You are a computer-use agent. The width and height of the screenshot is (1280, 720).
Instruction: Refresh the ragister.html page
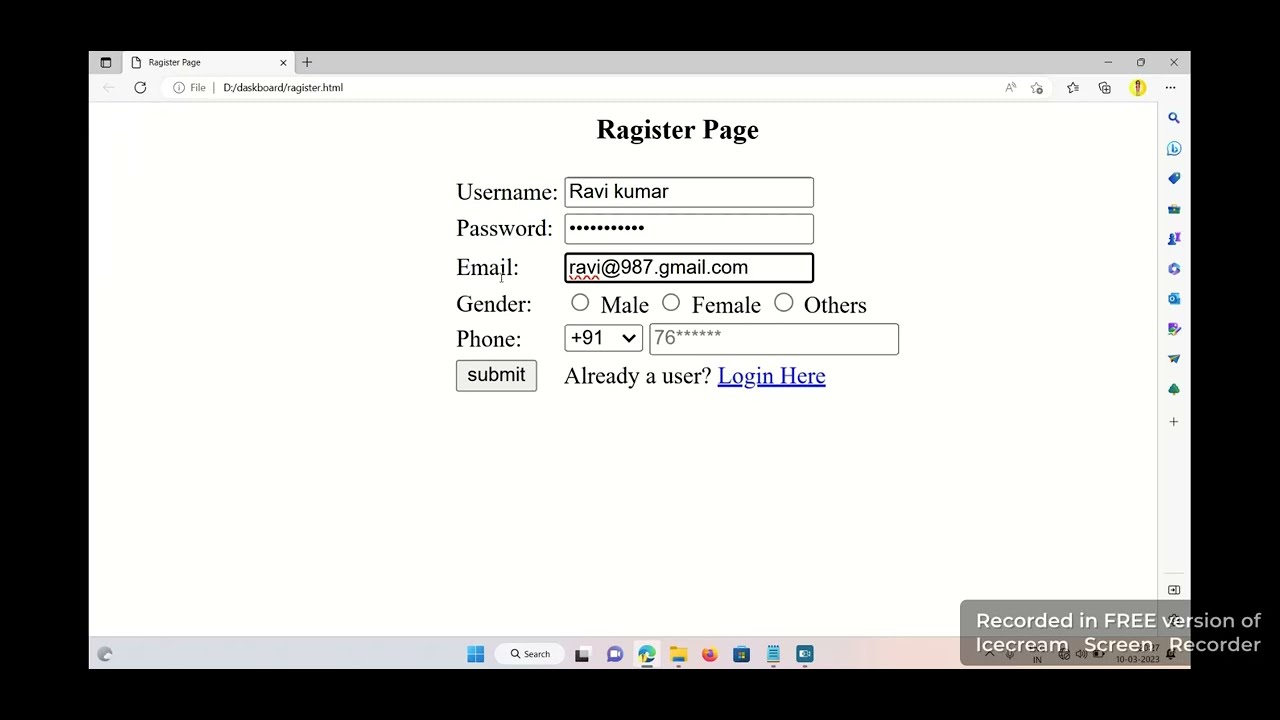(x=140, y=88)
